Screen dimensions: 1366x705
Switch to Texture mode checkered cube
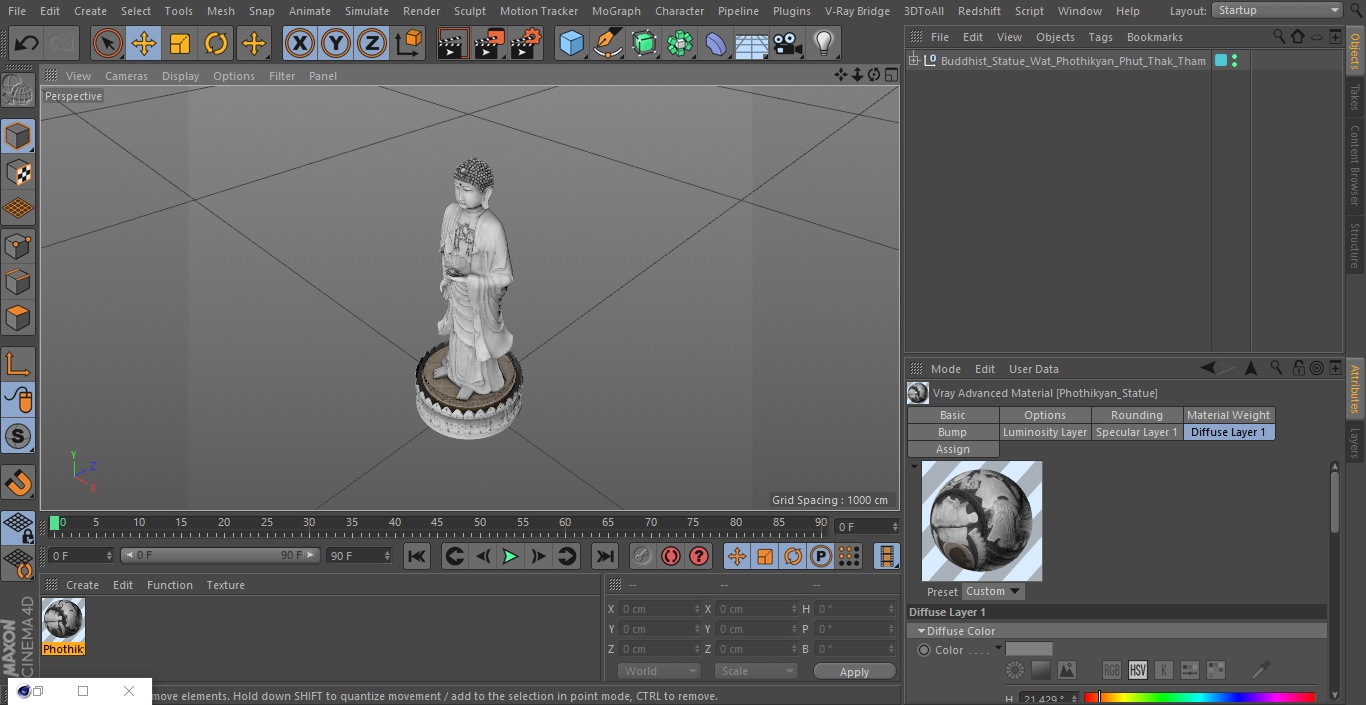point(18,173)
